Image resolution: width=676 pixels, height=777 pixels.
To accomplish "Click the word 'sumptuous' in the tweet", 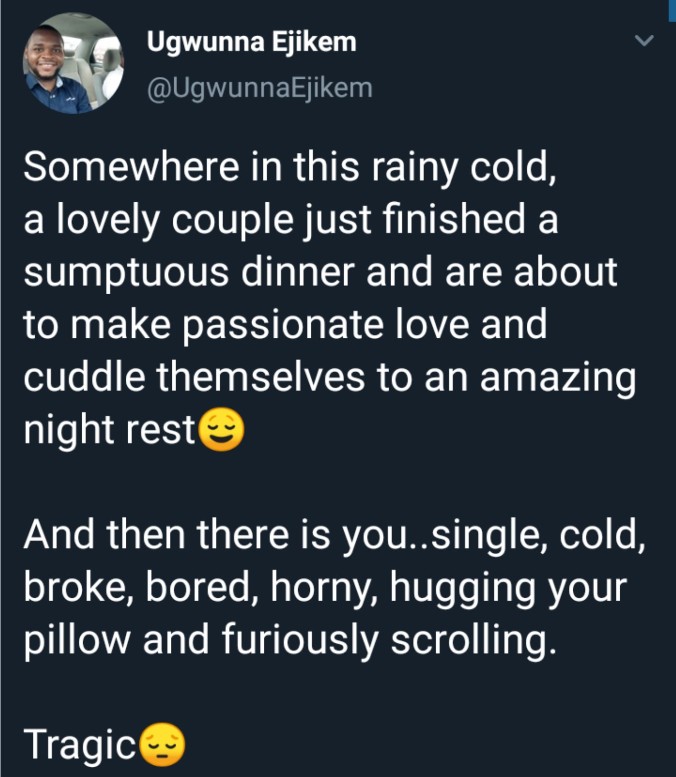I will tap(126, 274).
